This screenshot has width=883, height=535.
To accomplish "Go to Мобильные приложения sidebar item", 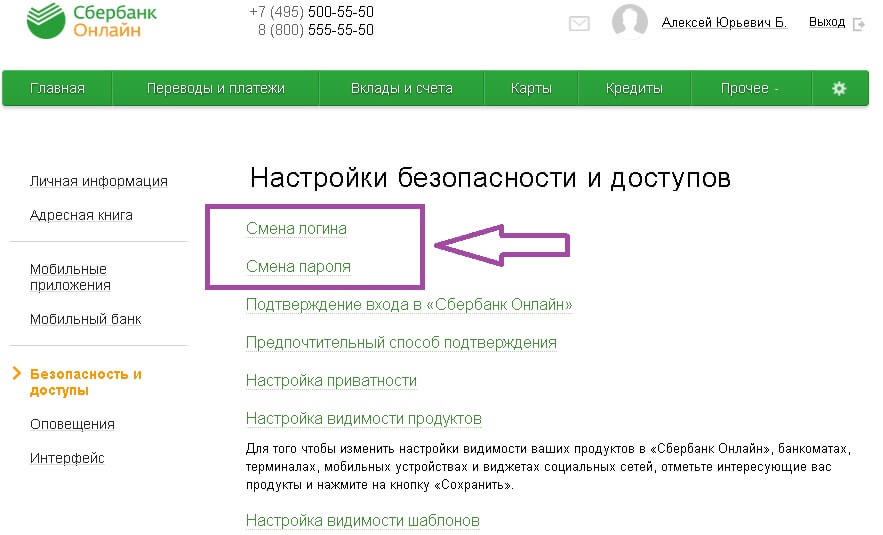I will [x=70, y=277].
